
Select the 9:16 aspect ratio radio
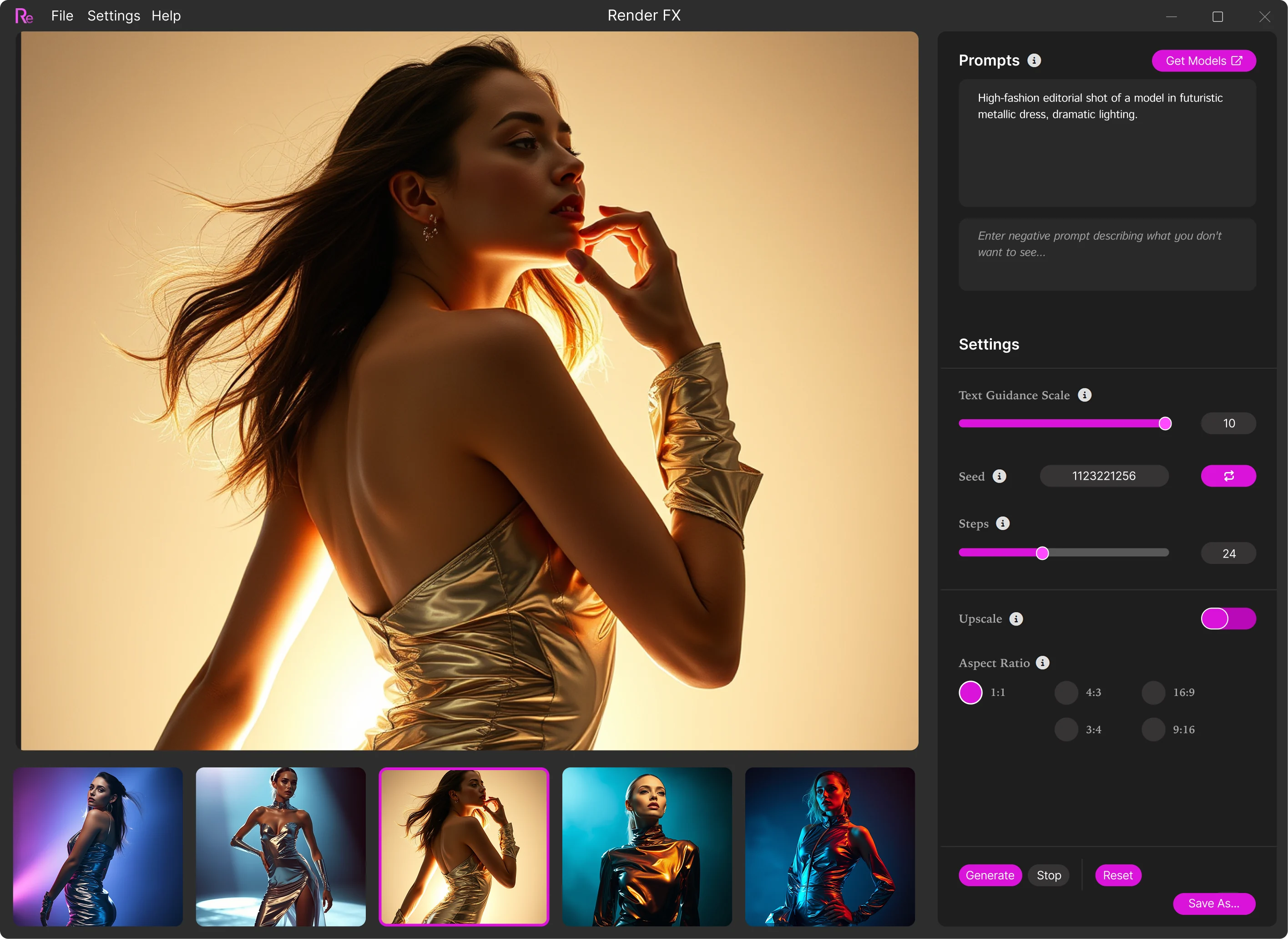[1153, 730]
